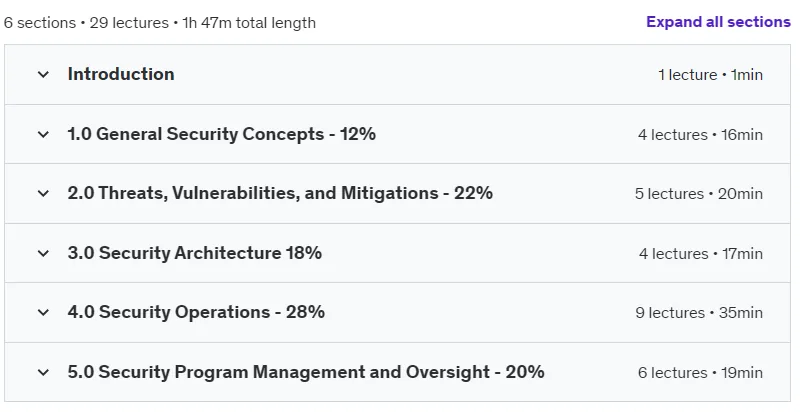Click the '6 sections • 29 lectures' summary text

pyautogui.click(x=86, y=23)
